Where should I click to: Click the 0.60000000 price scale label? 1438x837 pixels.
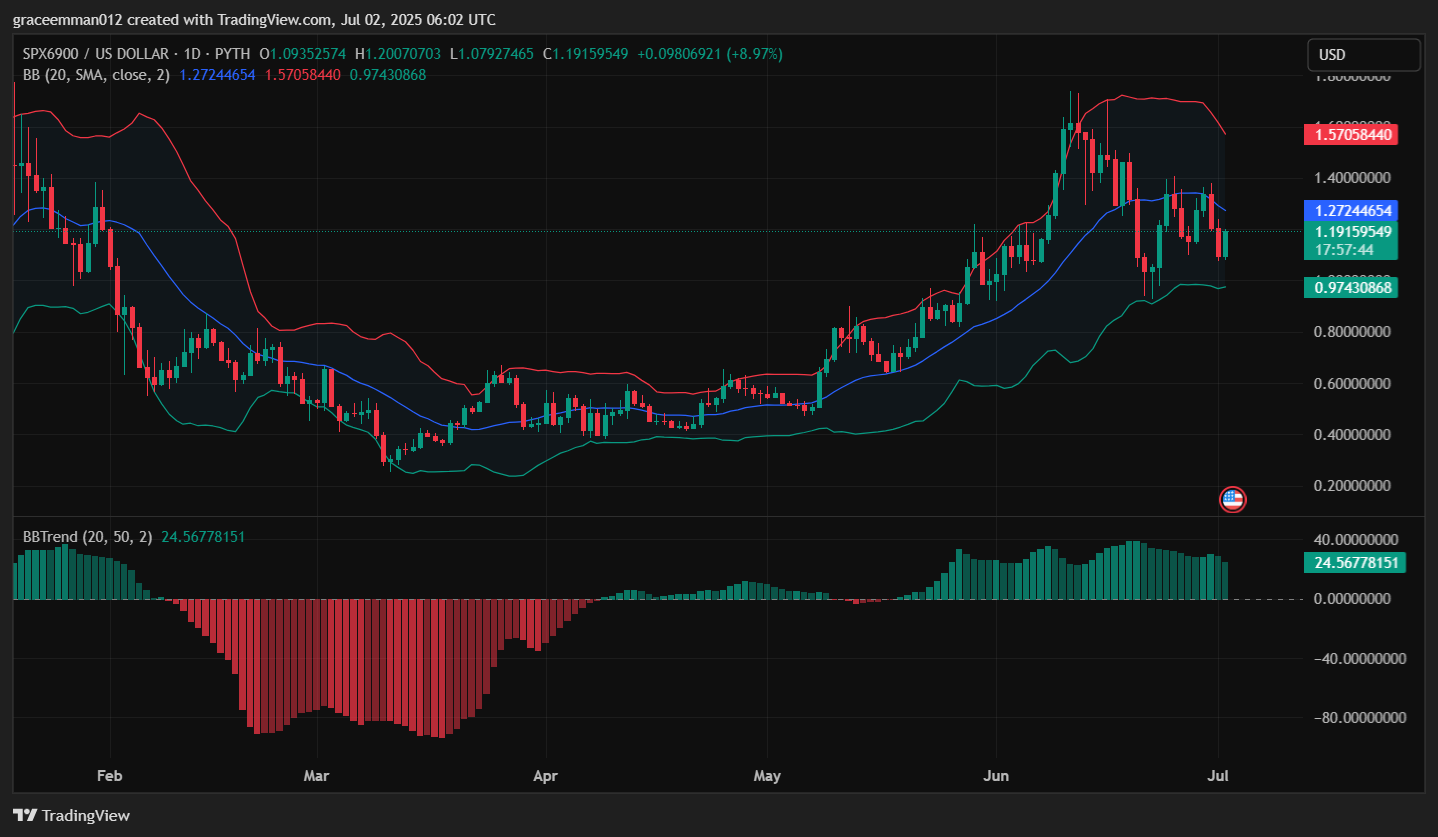(x=1353, y=384)
